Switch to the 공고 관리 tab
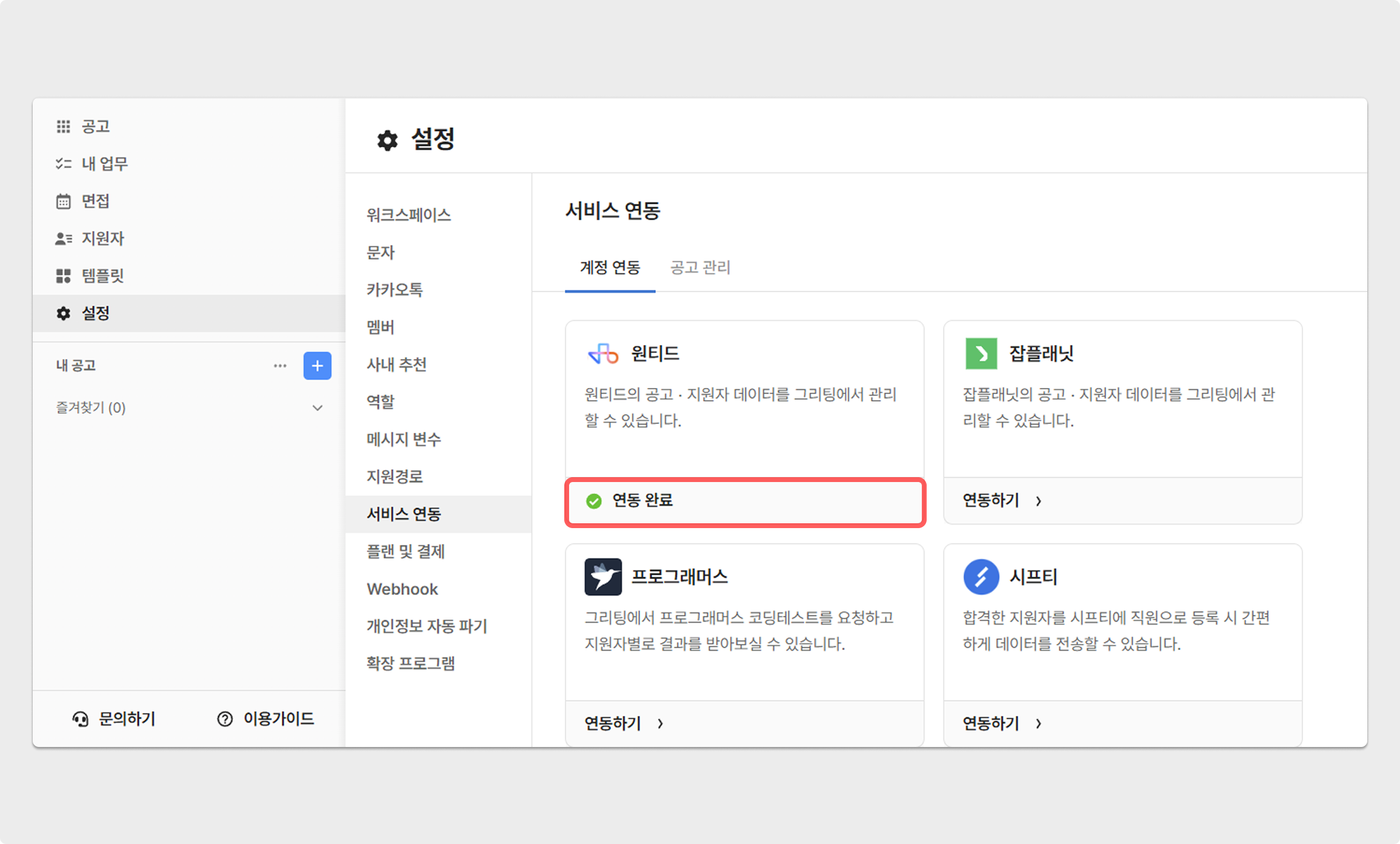Image resolution: width=1400 pixels, height=844 pixels. click(x=700, y=267)
